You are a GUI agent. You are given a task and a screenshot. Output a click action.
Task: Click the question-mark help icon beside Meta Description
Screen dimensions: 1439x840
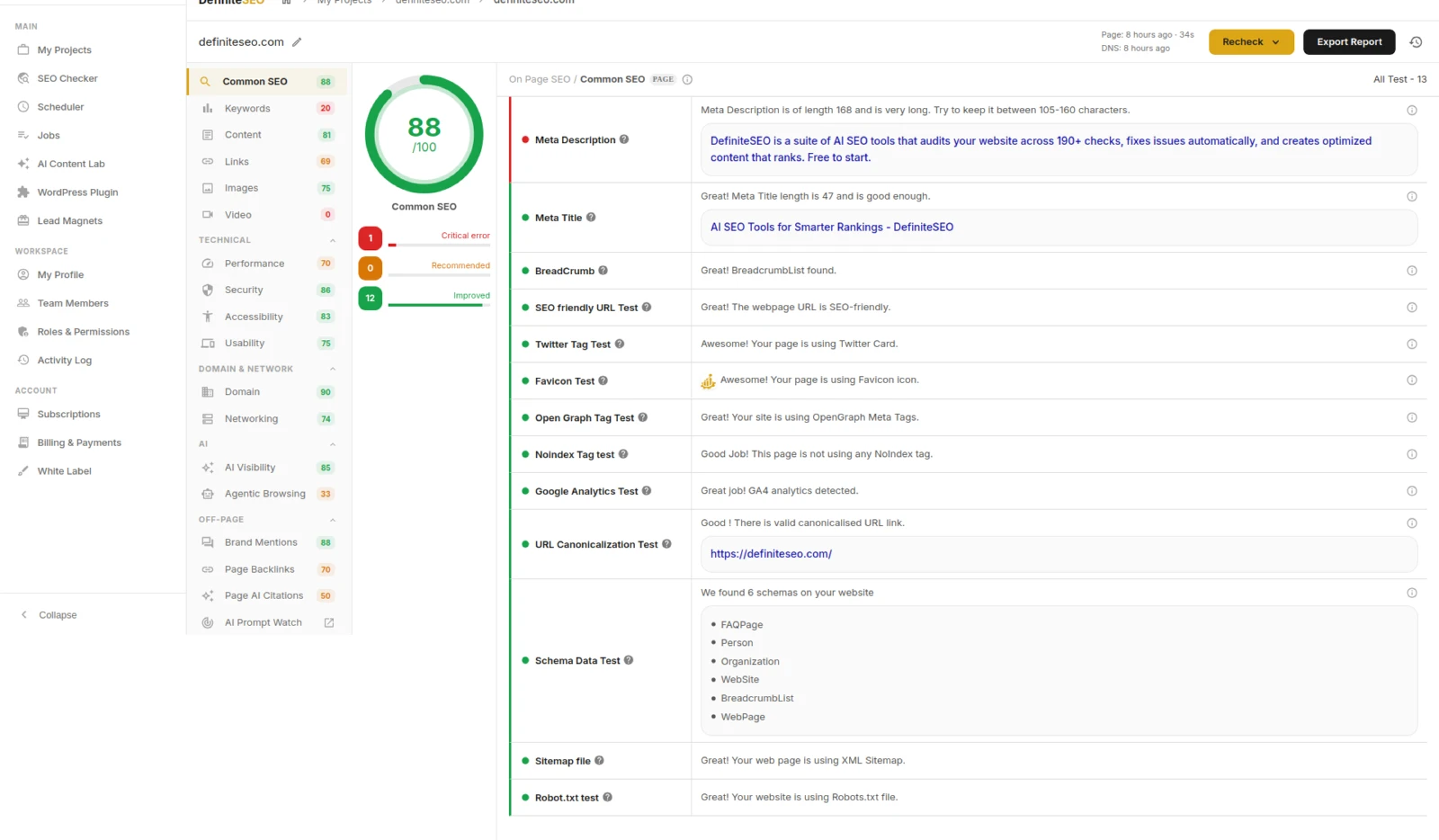tap(624, 139)
